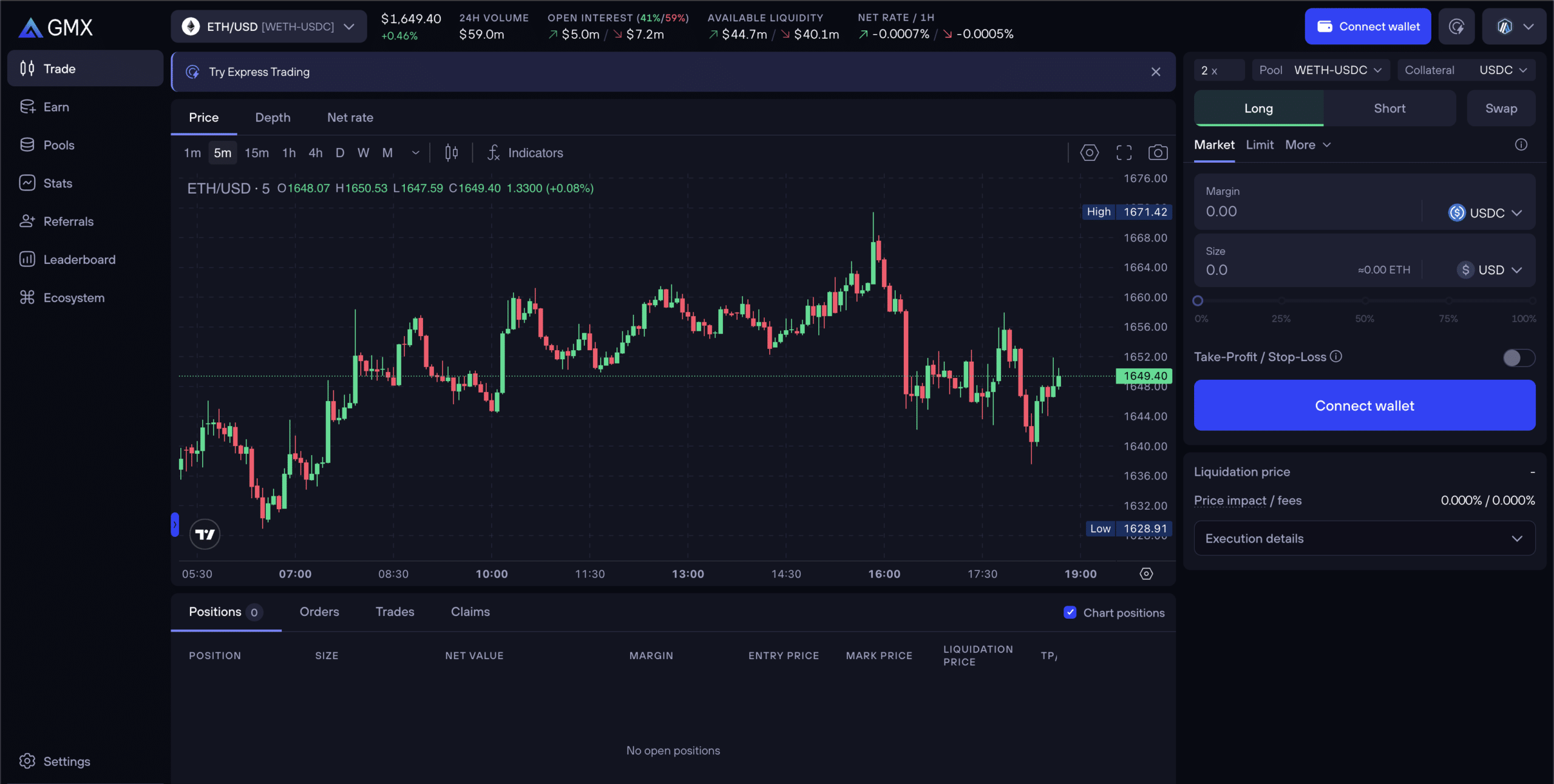
Task: Expand more timeframe options chevron
Action: pyautogui.click(x=416, y=153)
